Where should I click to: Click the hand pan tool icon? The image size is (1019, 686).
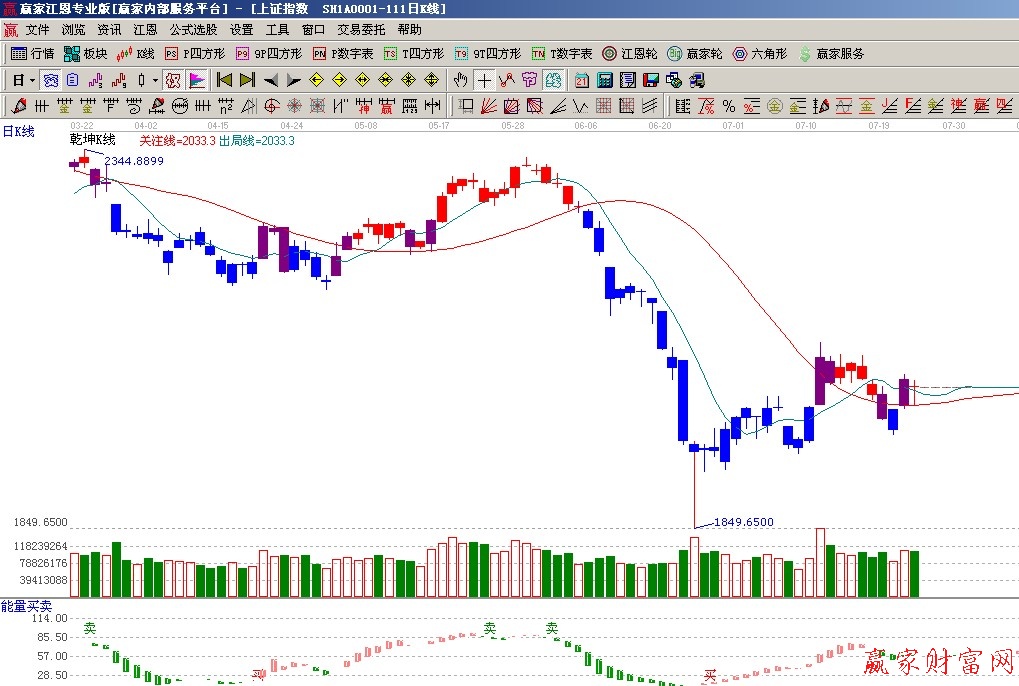pos(460,80)
